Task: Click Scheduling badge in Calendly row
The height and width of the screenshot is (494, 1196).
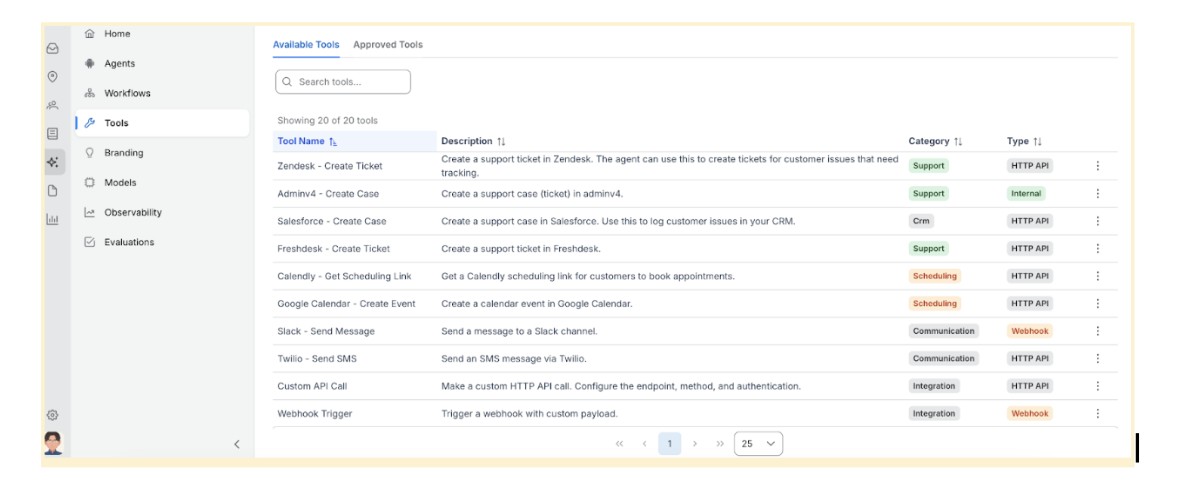Action: point(934,276)
